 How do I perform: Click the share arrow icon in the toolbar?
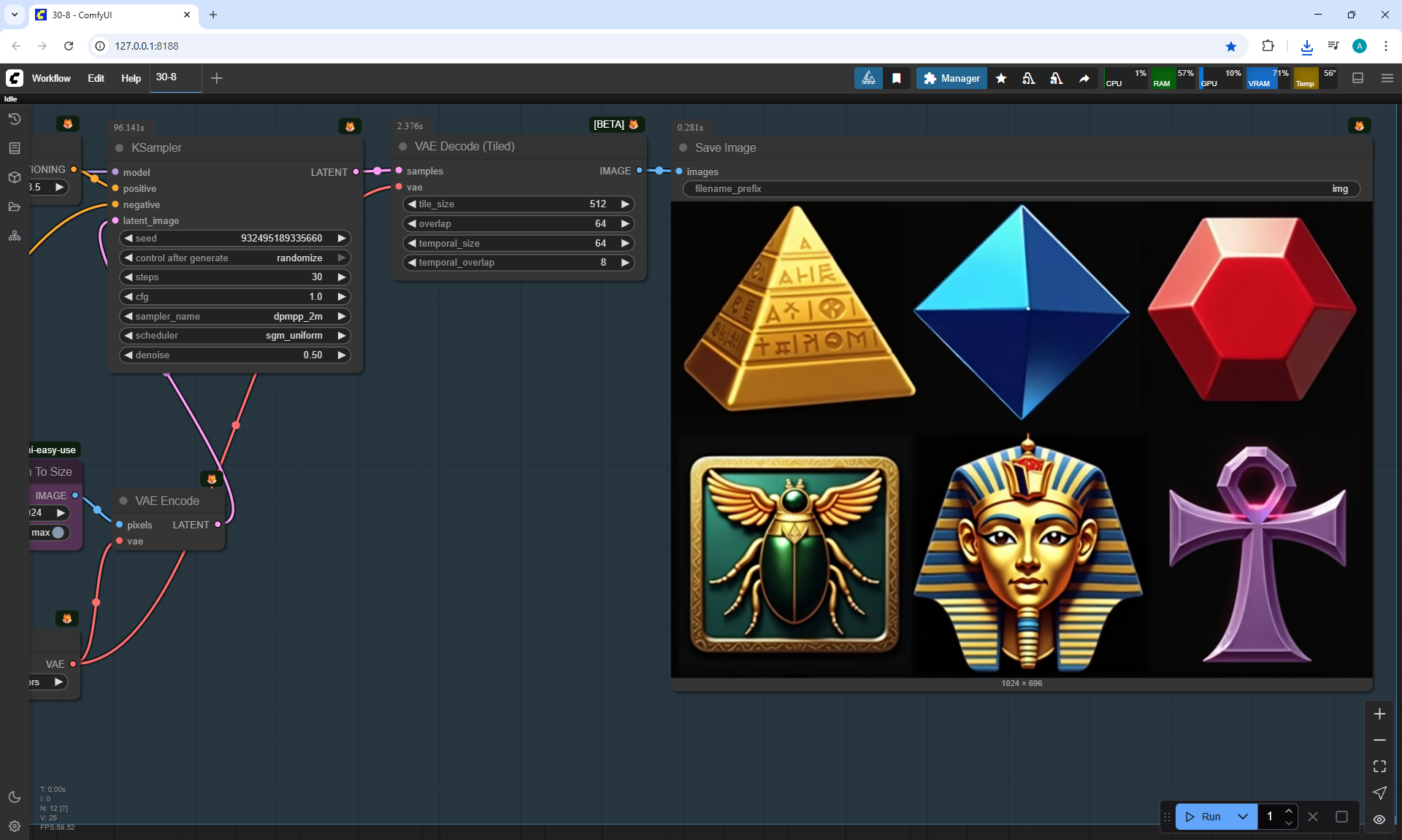pos(1084,78)
